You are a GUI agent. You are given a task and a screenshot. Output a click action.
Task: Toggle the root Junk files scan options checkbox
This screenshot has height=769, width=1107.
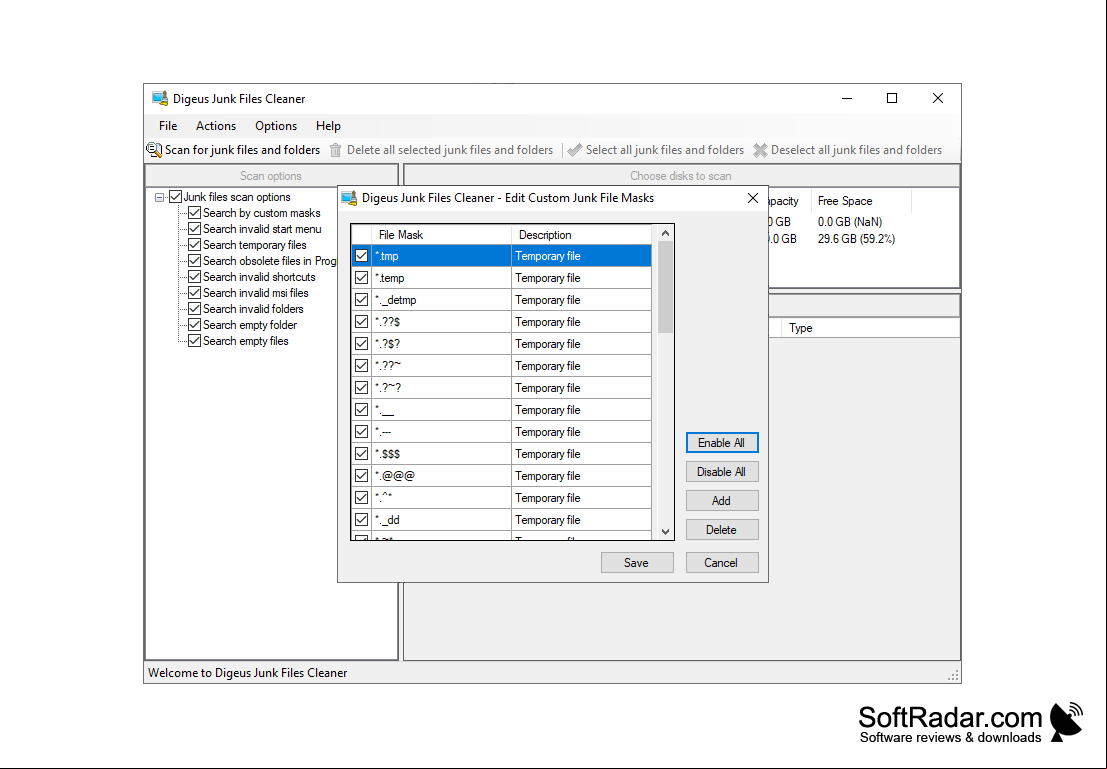tap(176, 197)
